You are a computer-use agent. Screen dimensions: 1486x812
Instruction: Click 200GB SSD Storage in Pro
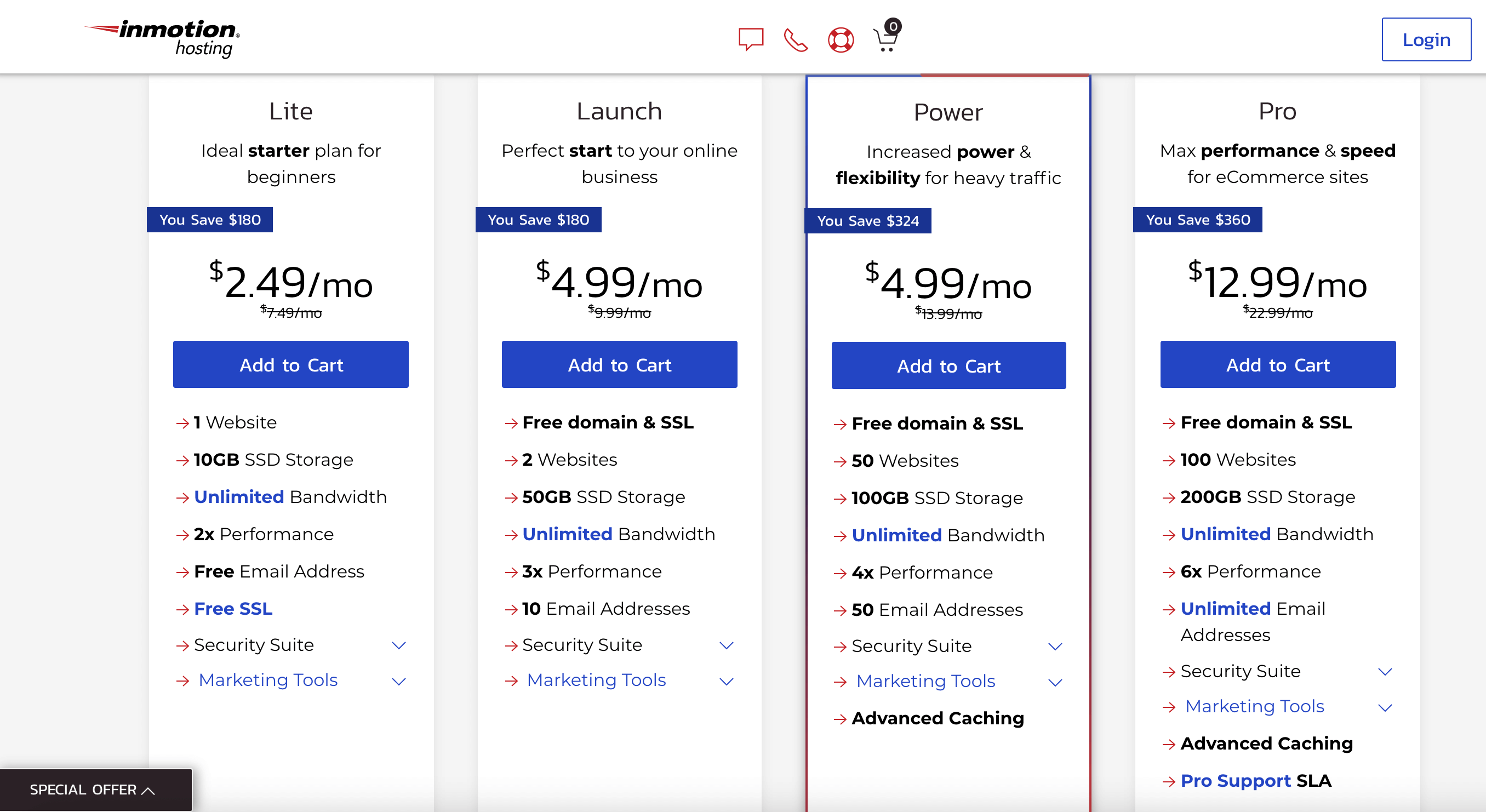pos(1268,496)
